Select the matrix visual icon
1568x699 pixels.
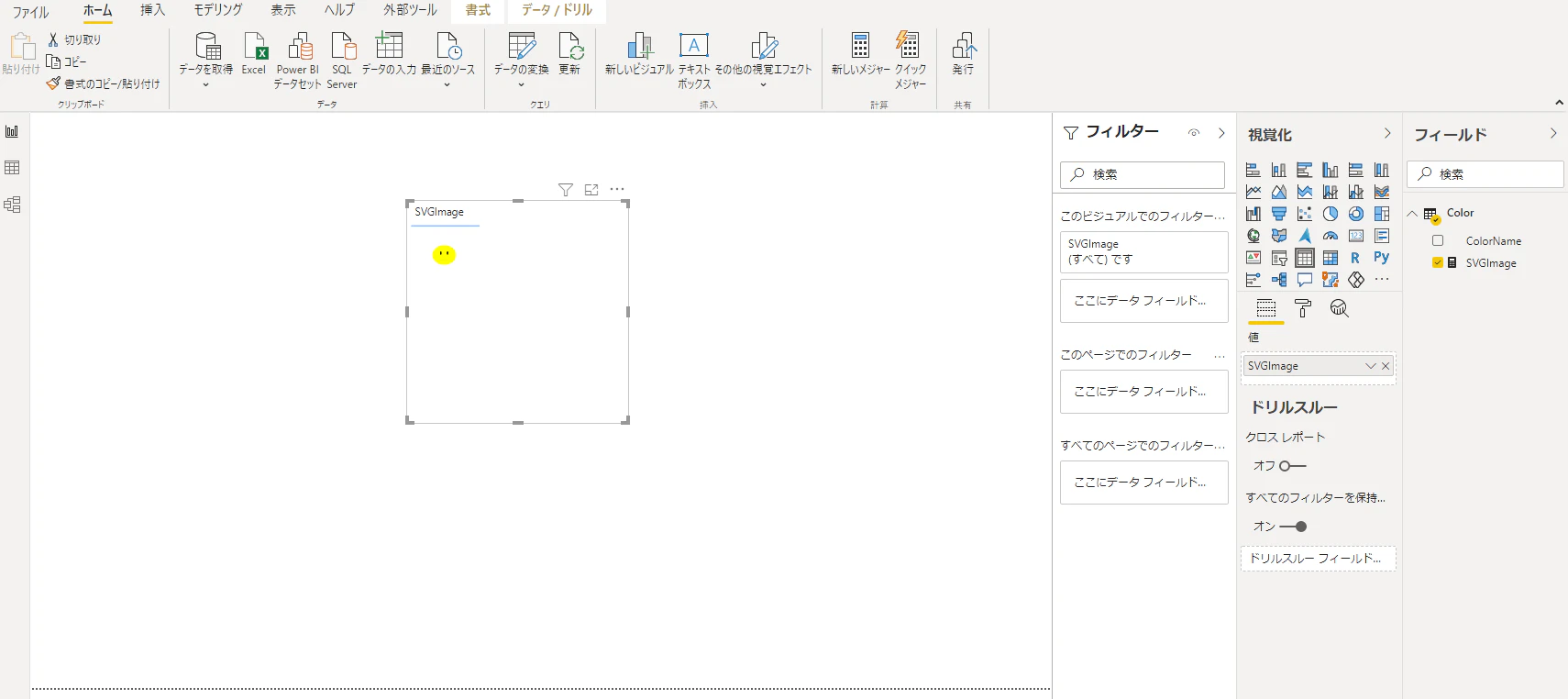[x=1331, y=258]
